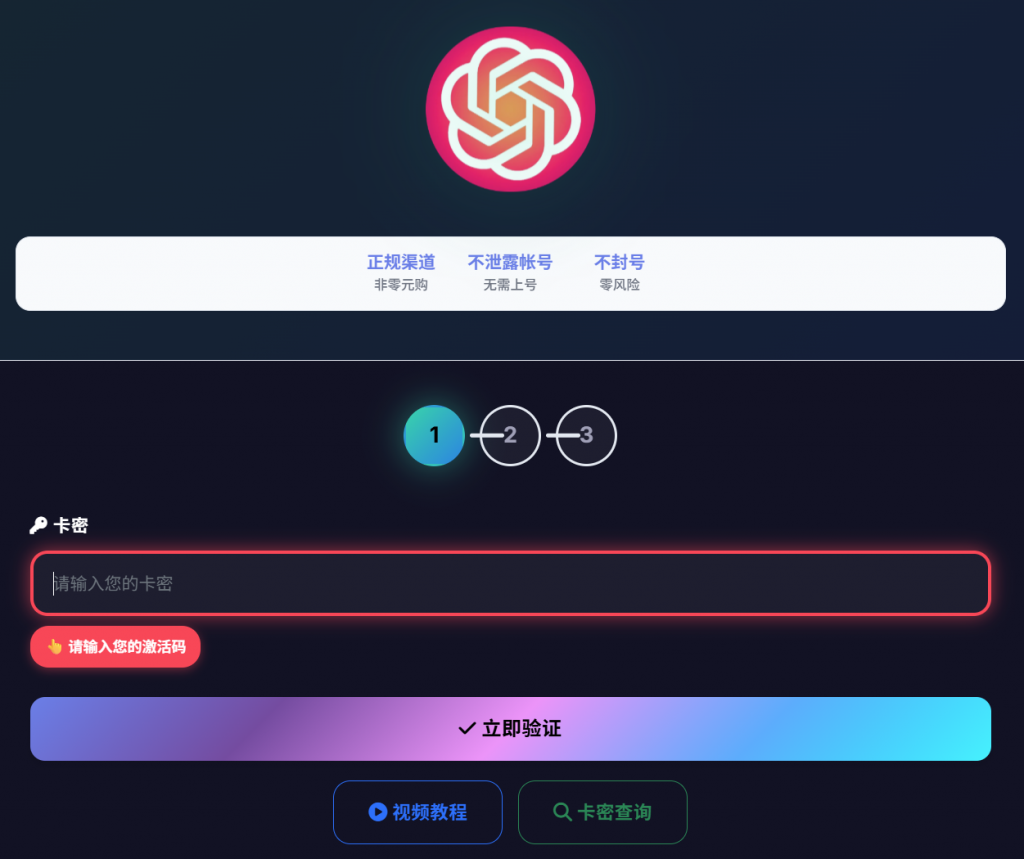Screen dimensions: 1024x859
Task: Open the 卡密查询 lookup page
Action: pyautogui.click(x=603, y=812)
